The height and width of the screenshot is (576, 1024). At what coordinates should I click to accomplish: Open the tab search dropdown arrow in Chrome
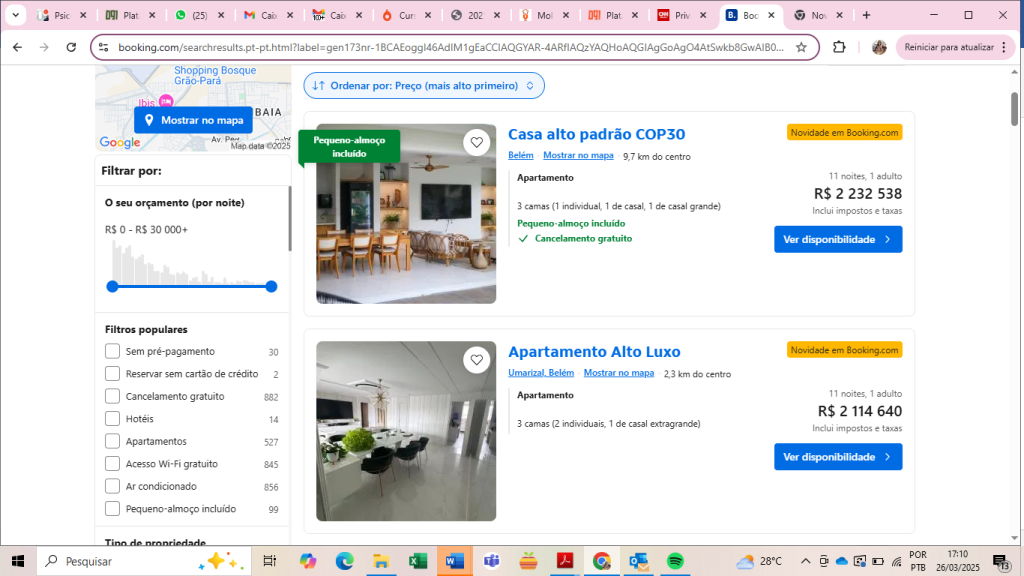click(x=15, y=15)
